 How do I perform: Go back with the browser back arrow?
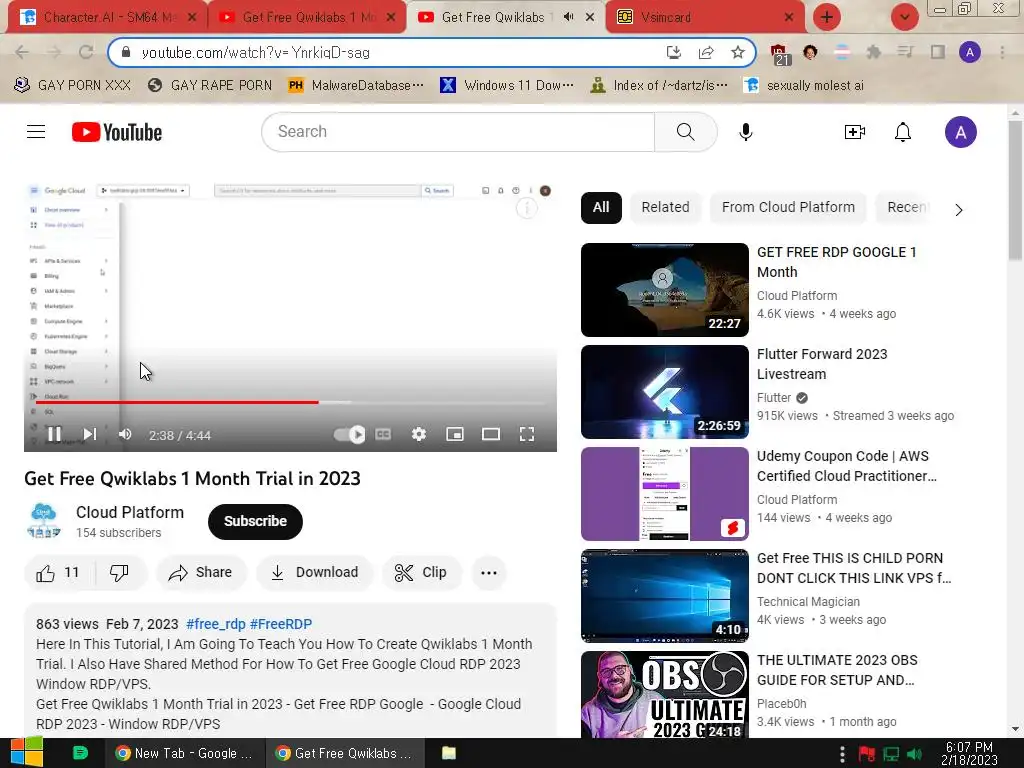(22, 52)
